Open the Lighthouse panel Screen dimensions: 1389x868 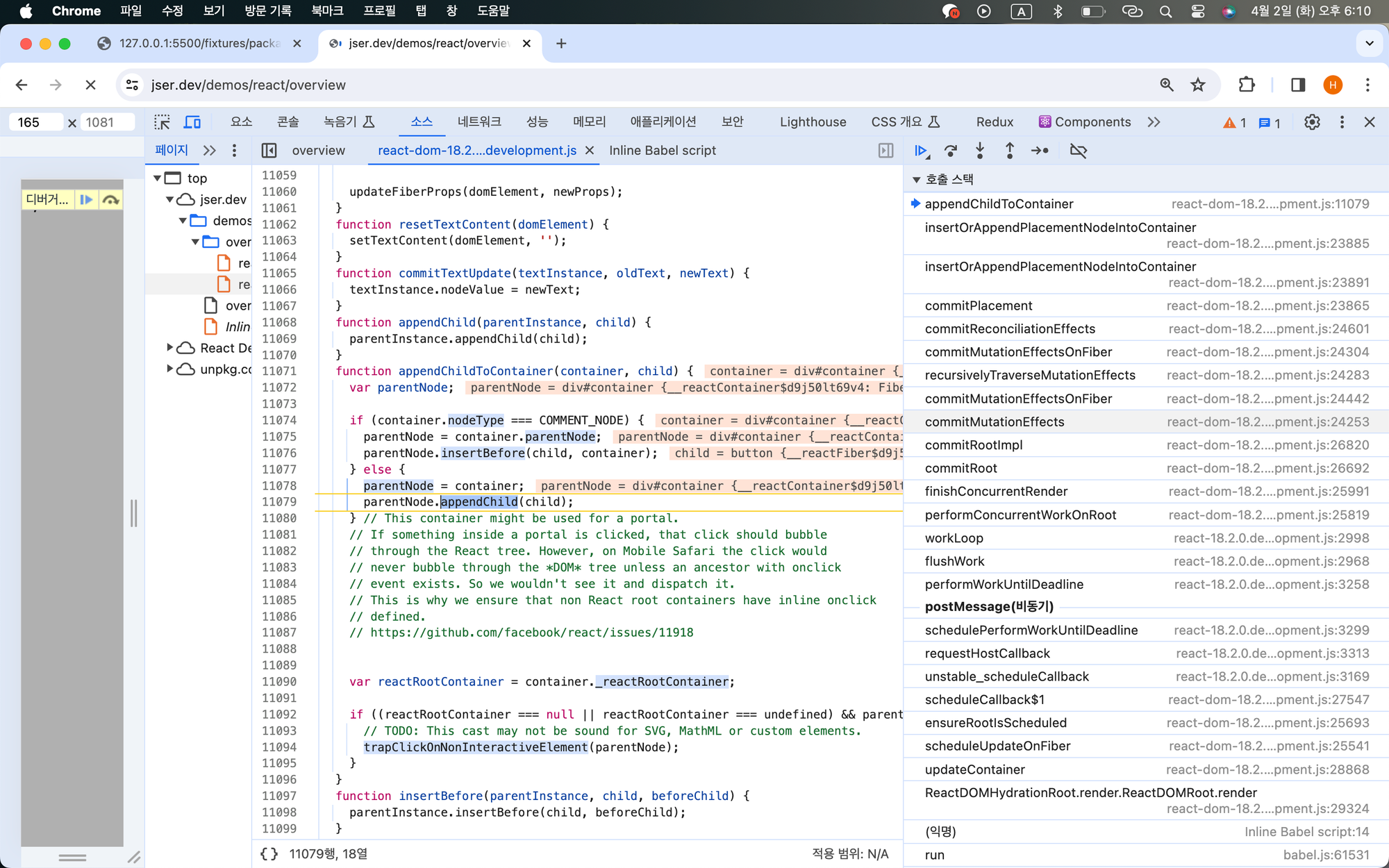click(813, 122)
